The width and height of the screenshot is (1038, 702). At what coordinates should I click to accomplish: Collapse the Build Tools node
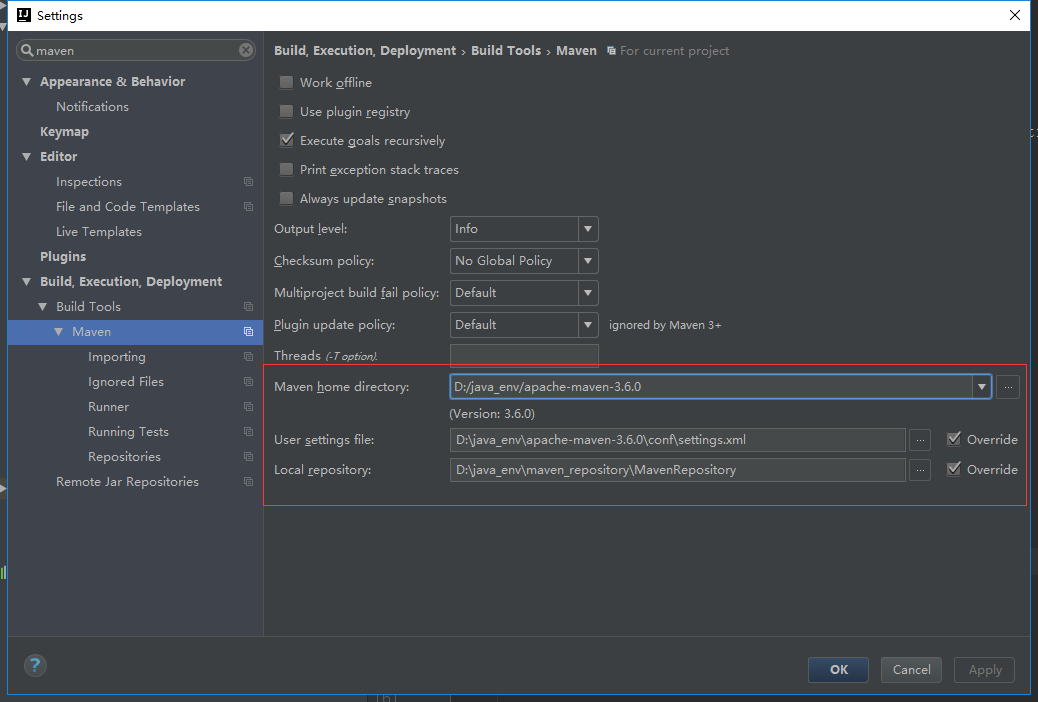(x=42, y=307)
